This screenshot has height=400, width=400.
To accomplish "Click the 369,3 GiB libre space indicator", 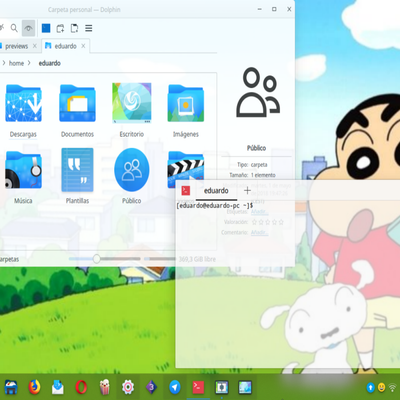I will pyautogui.click(x=197, y=259).
